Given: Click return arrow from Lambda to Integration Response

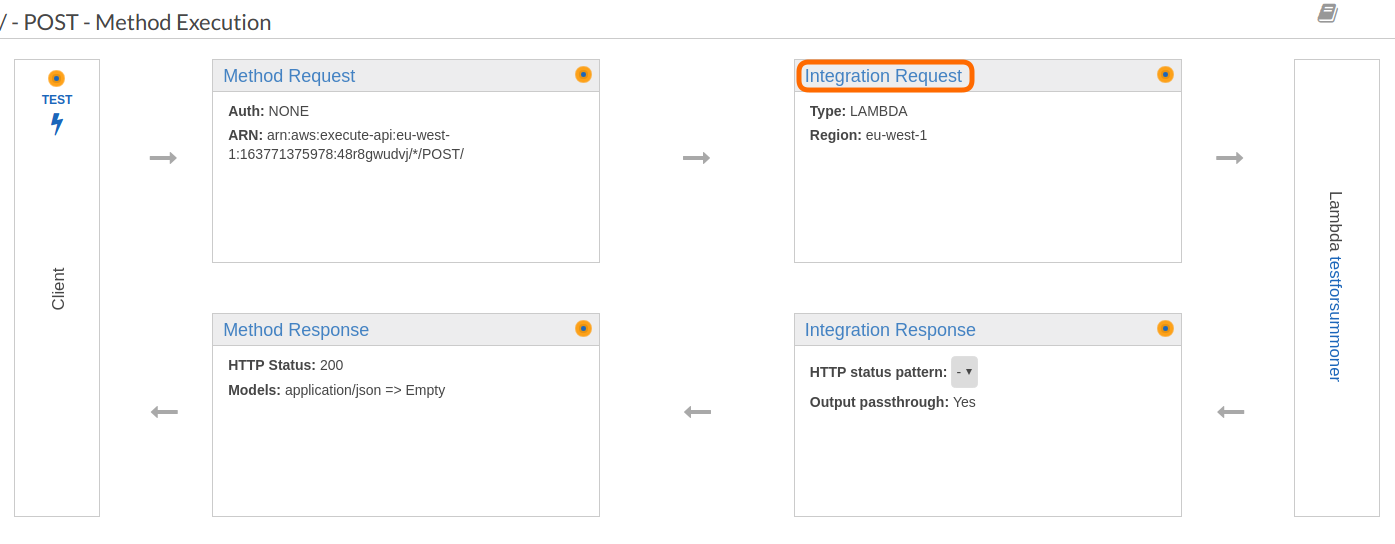Looking at the screenshot, I should [x=1230, y=412].
